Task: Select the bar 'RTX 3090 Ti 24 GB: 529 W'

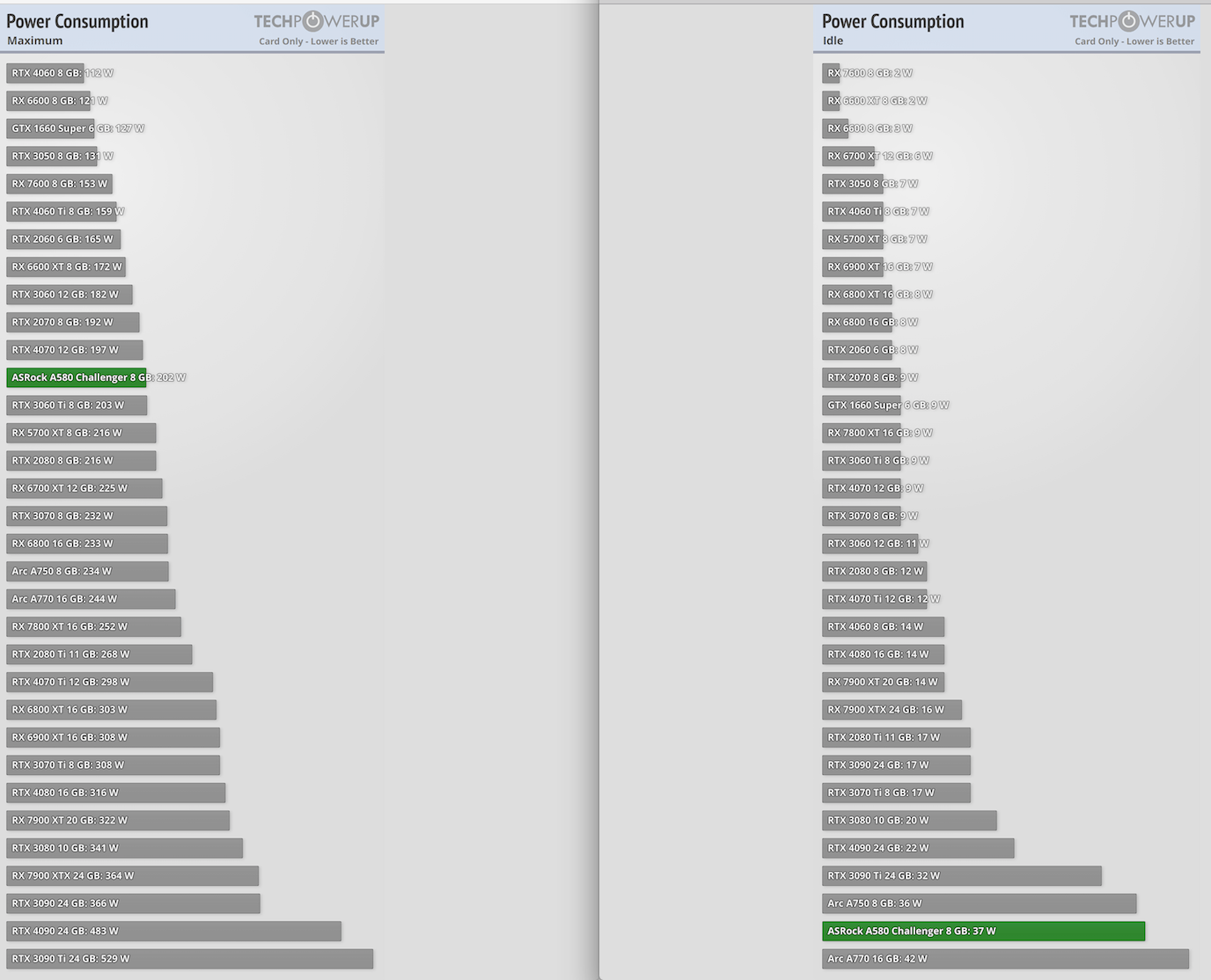Action: pyautogui.click(x=190, y=960)
